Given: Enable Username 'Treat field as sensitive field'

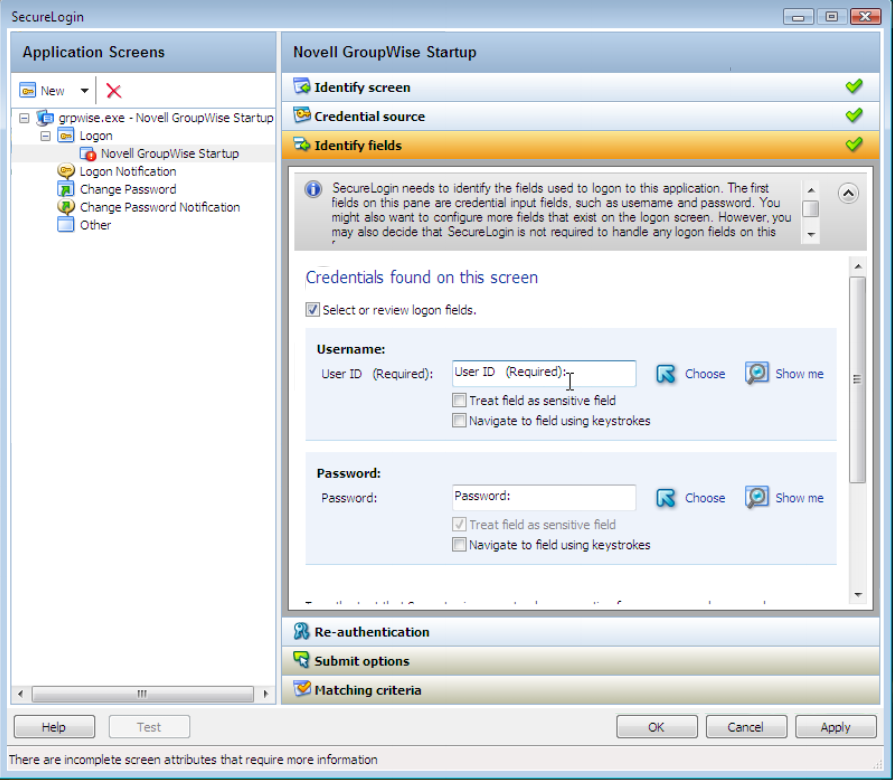Looking at the screenshot, I should tap(459, 400).
